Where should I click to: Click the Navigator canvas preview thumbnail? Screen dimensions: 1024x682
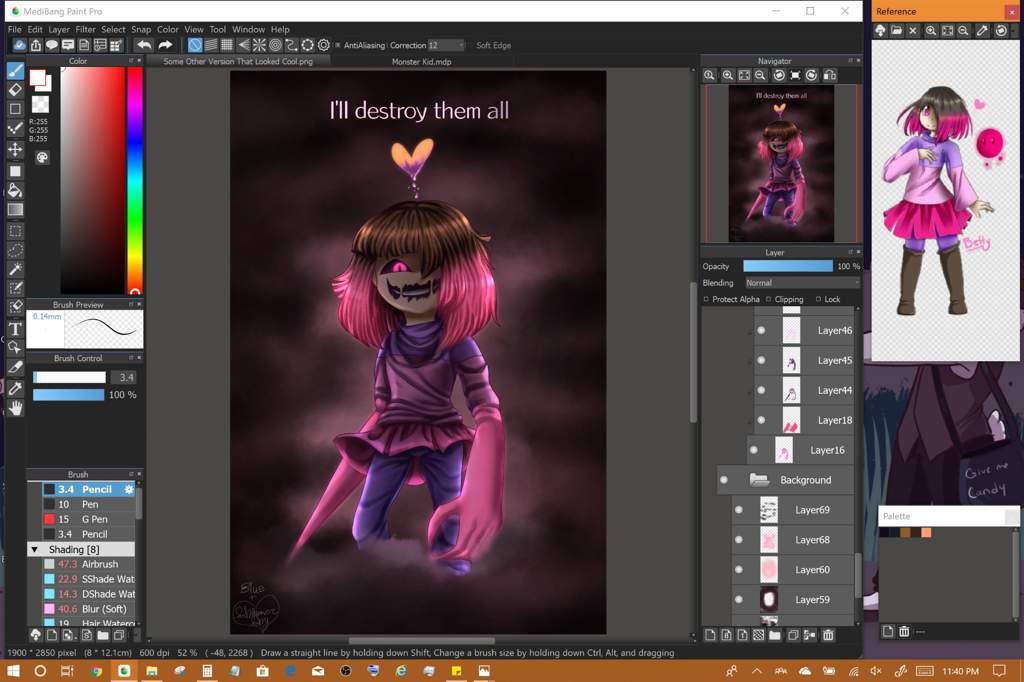pyautogui.click(x=781, y=163)
